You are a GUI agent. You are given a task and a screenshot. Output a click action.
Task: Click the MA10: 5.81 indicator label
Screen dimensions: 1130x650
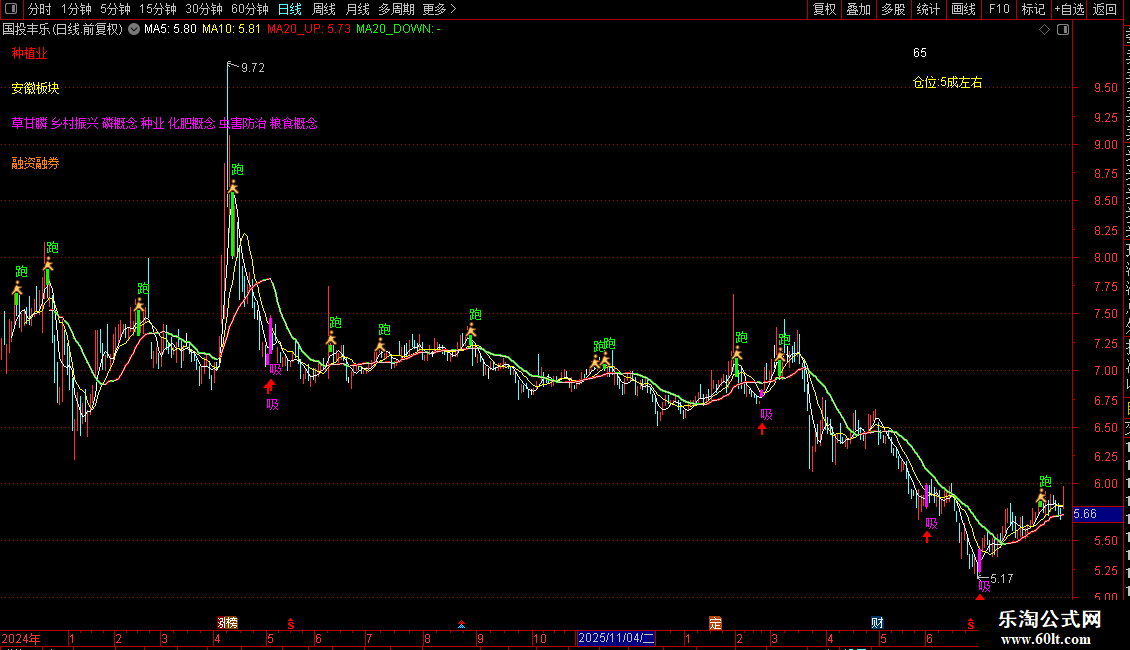pyautogui.click(x=231, y=30)
